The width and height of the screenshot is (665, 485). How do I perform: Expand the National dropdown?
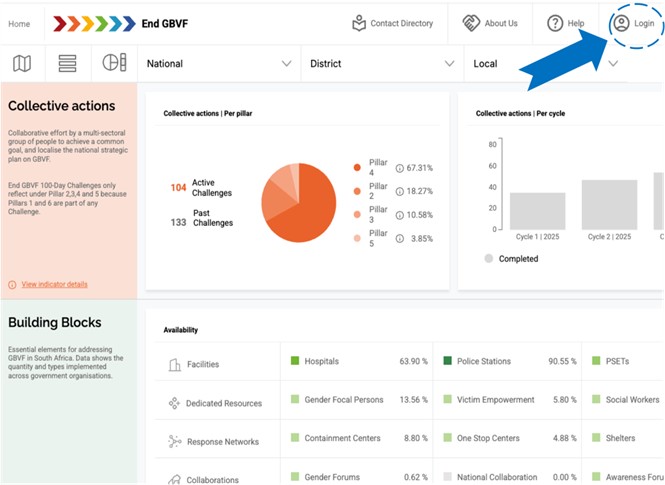(x=219, y=64)
